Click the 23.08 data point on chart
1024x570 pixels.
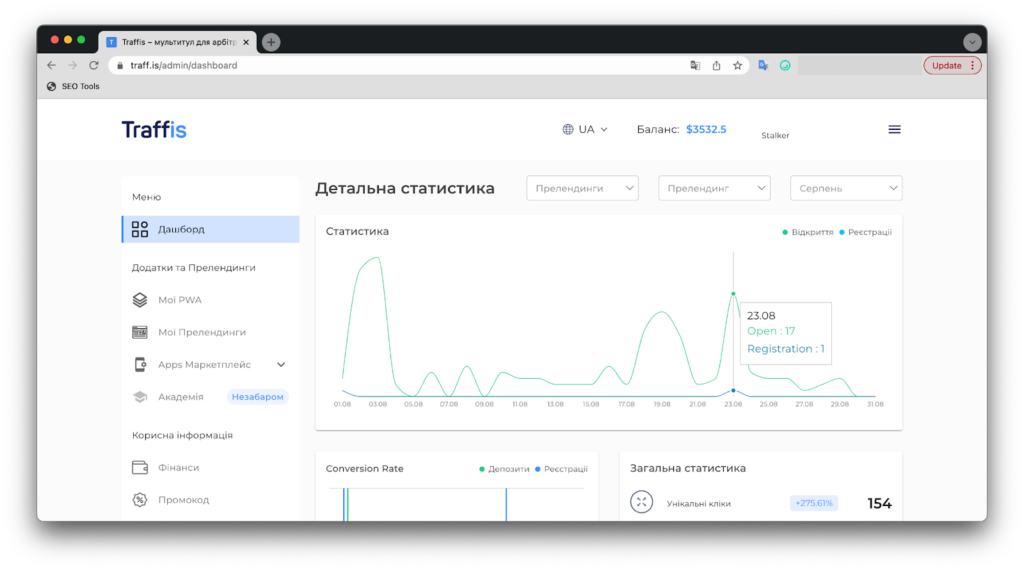pyautogui.click(x=733, y=294)
